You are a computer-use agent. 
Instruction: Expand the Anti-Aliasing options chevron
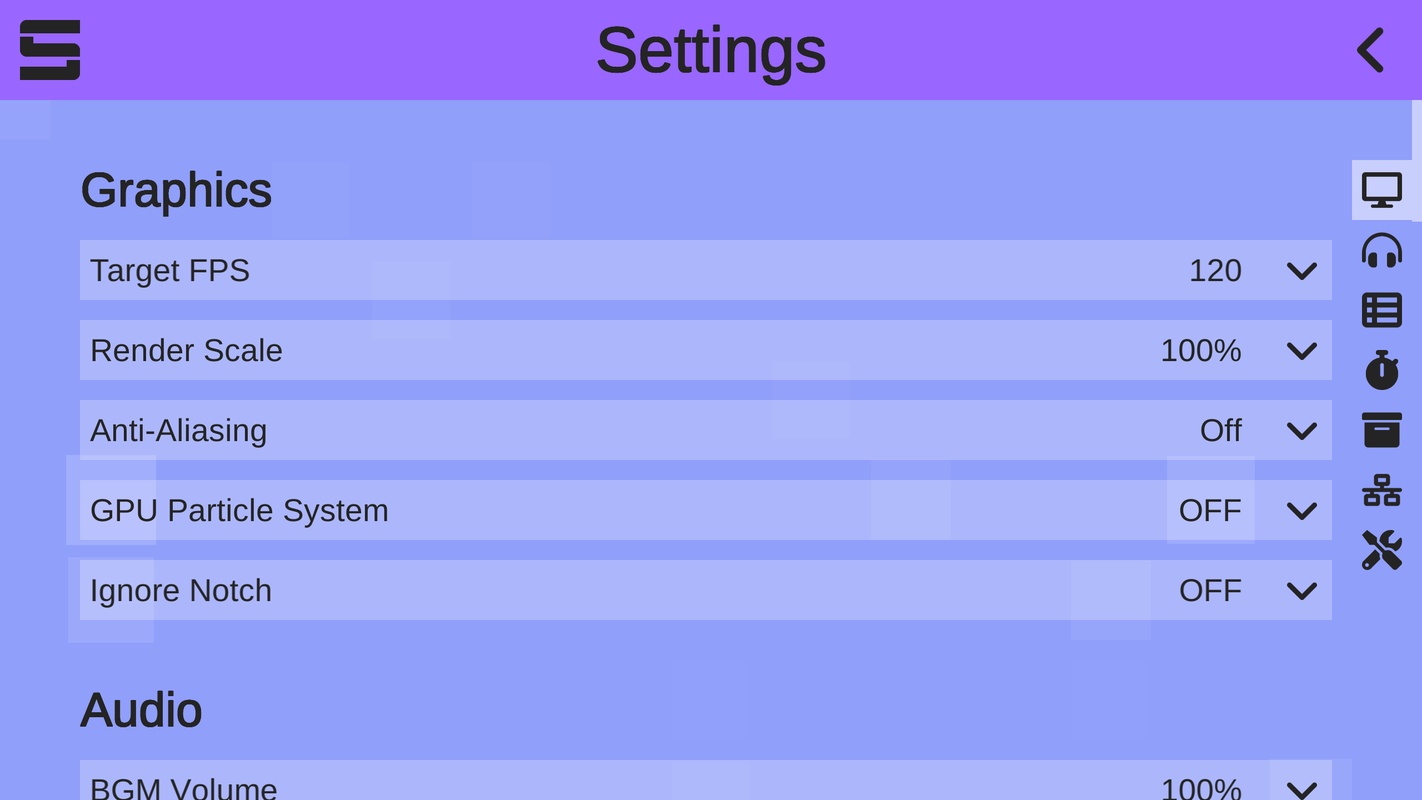pos(1302,431)
